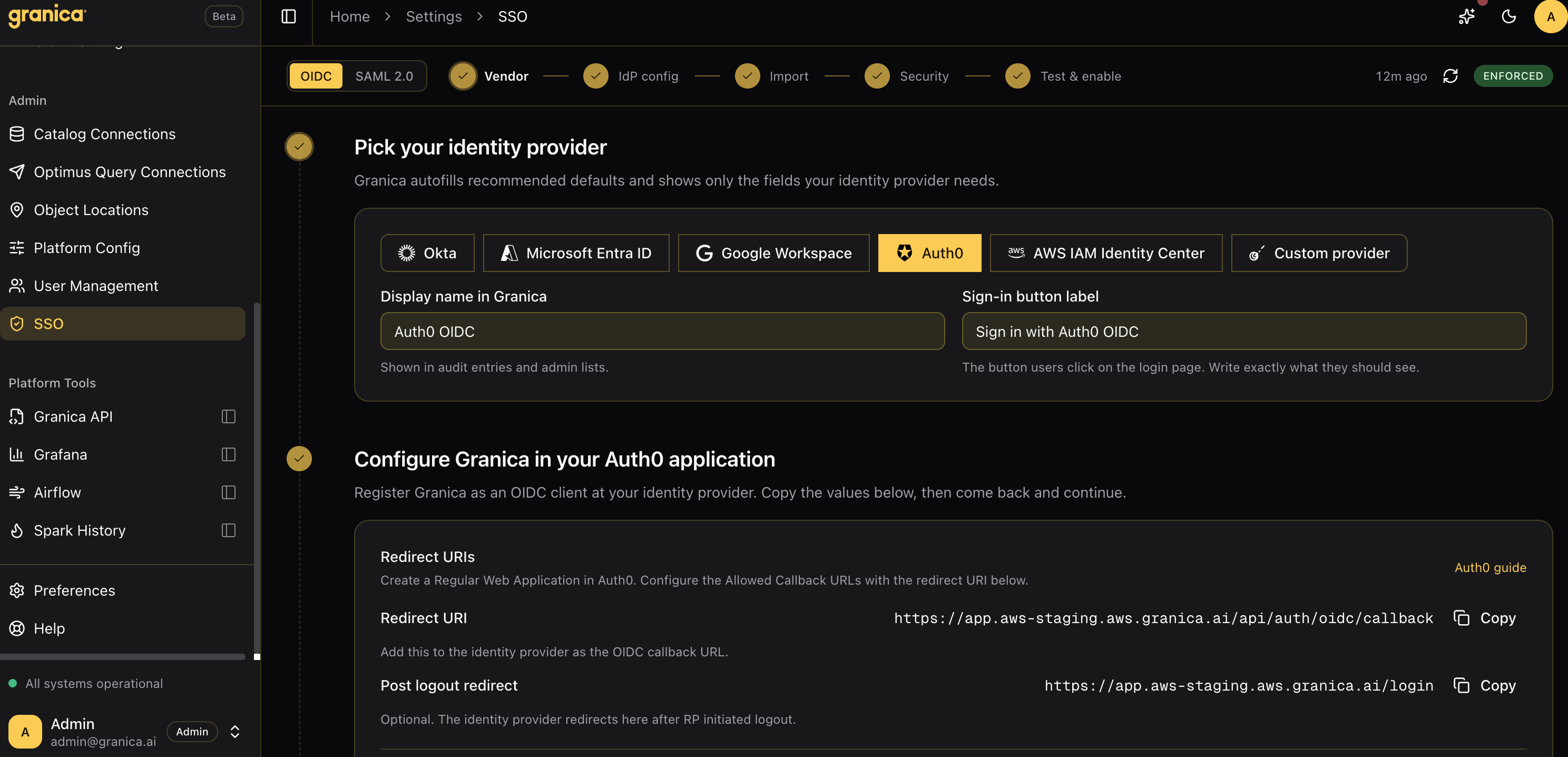Open Spark History in side panel icon
1568x757 pixels.
228,530
